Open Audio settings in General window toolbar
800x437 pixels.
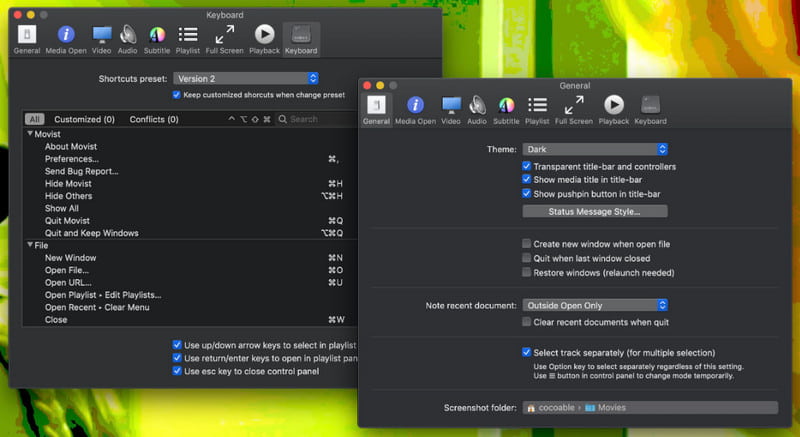point(477,108)
